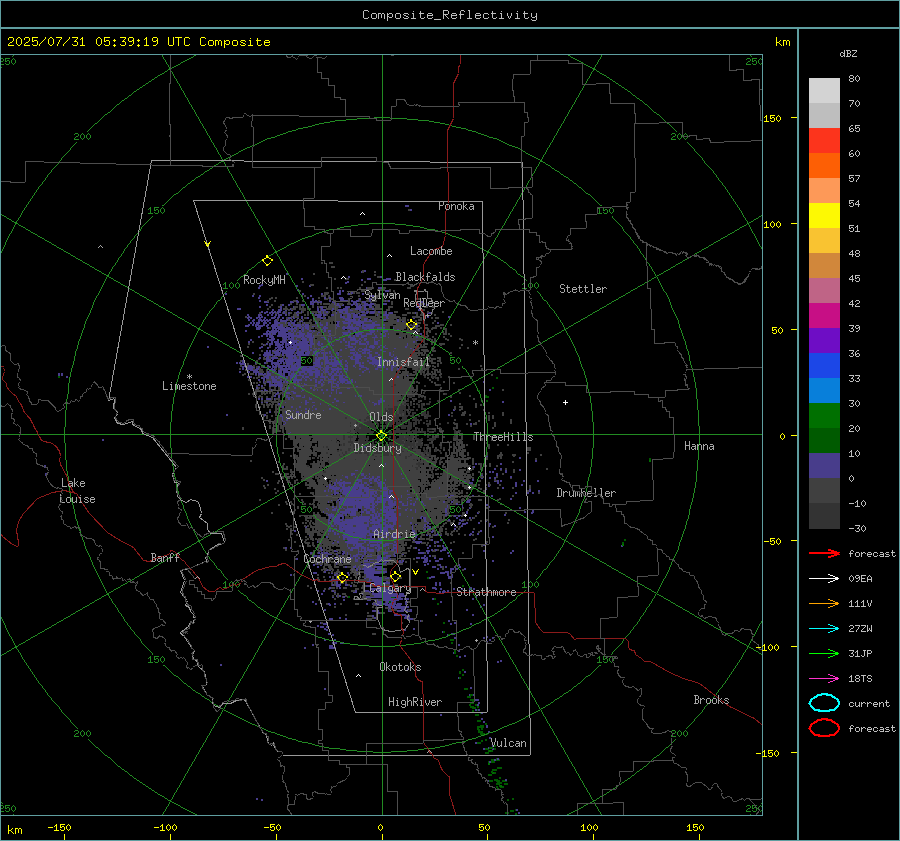Click the Airdrie city label
The width and height of the screenshot is (900, 841).
coord(394,534)
